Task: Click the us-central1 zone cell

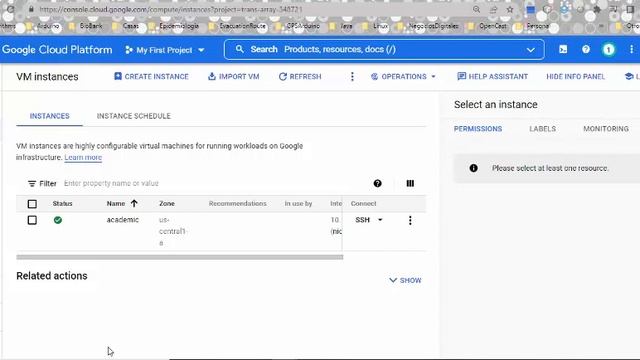Action: coord(172,231)
